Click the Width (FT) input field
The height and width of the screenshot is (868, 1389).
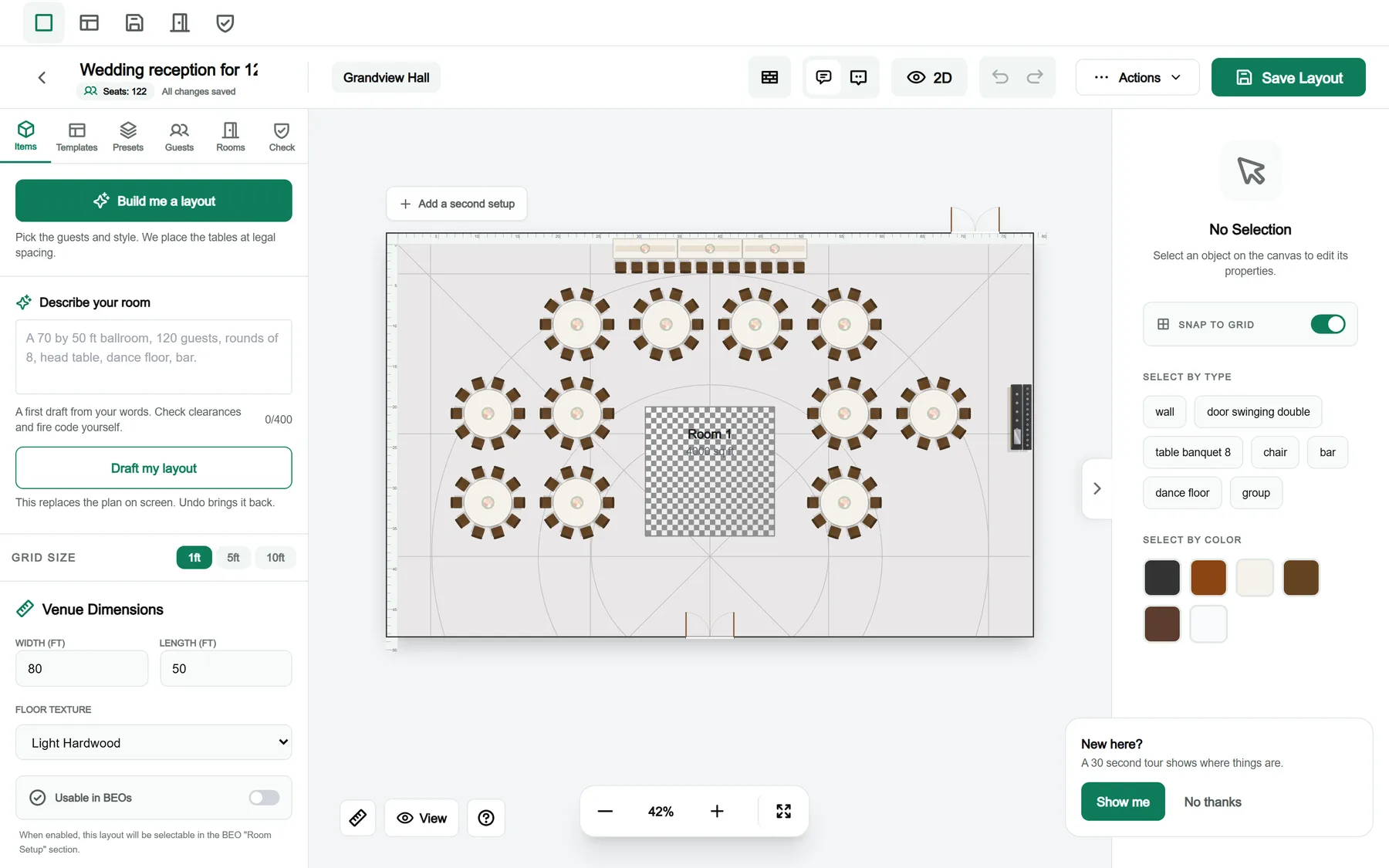82,668
